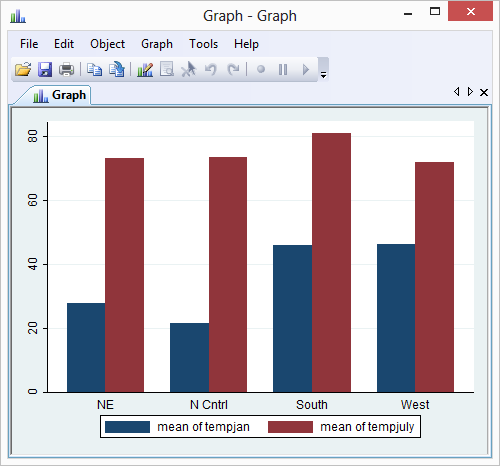The width and height of the screenshot is (500, 466).
Task: Click the Rename/paste graph toolbar icon
Action: (117, 69)
